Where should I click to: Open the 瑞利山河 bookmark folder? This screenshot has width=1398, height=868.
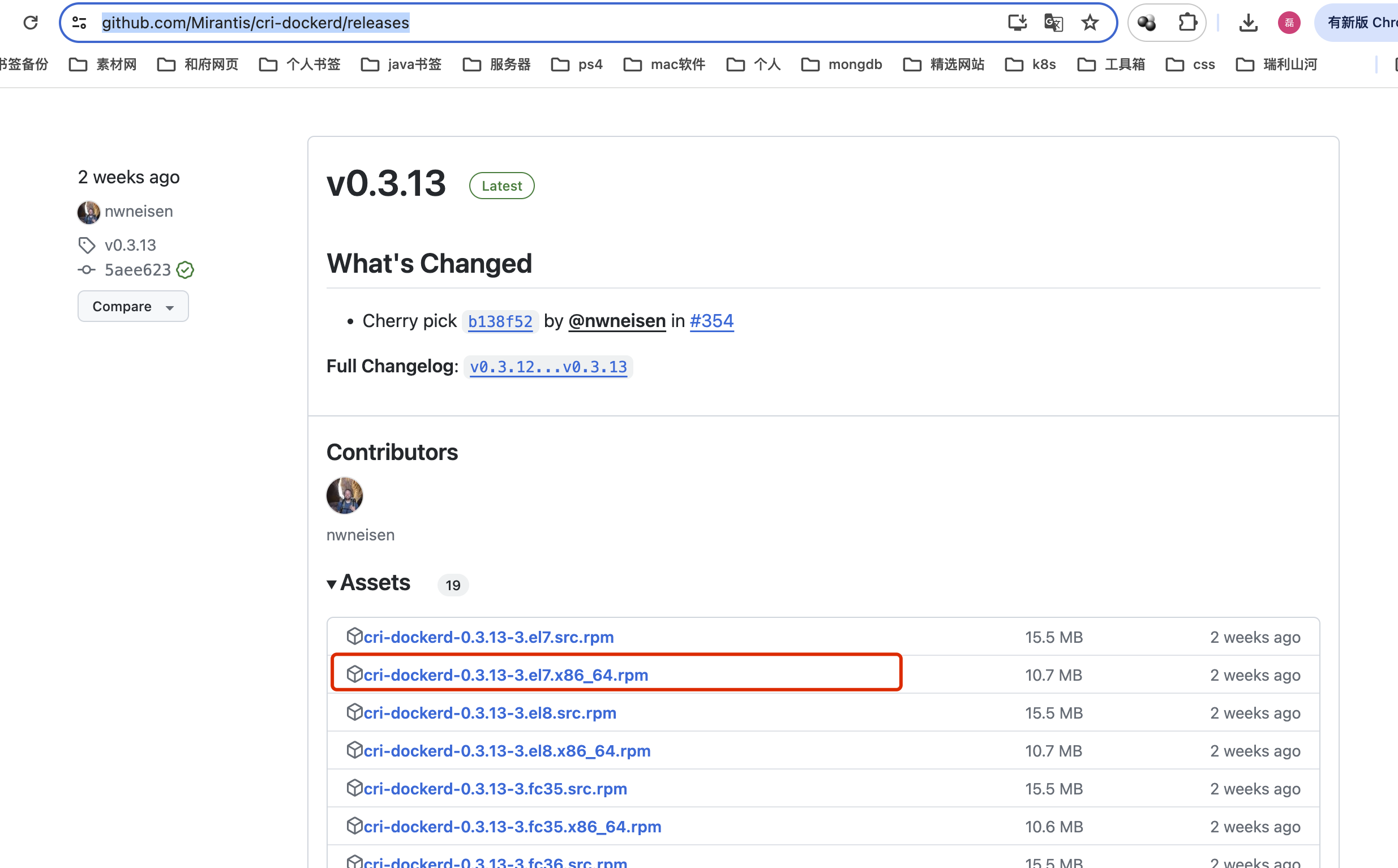coord(1277,65)
